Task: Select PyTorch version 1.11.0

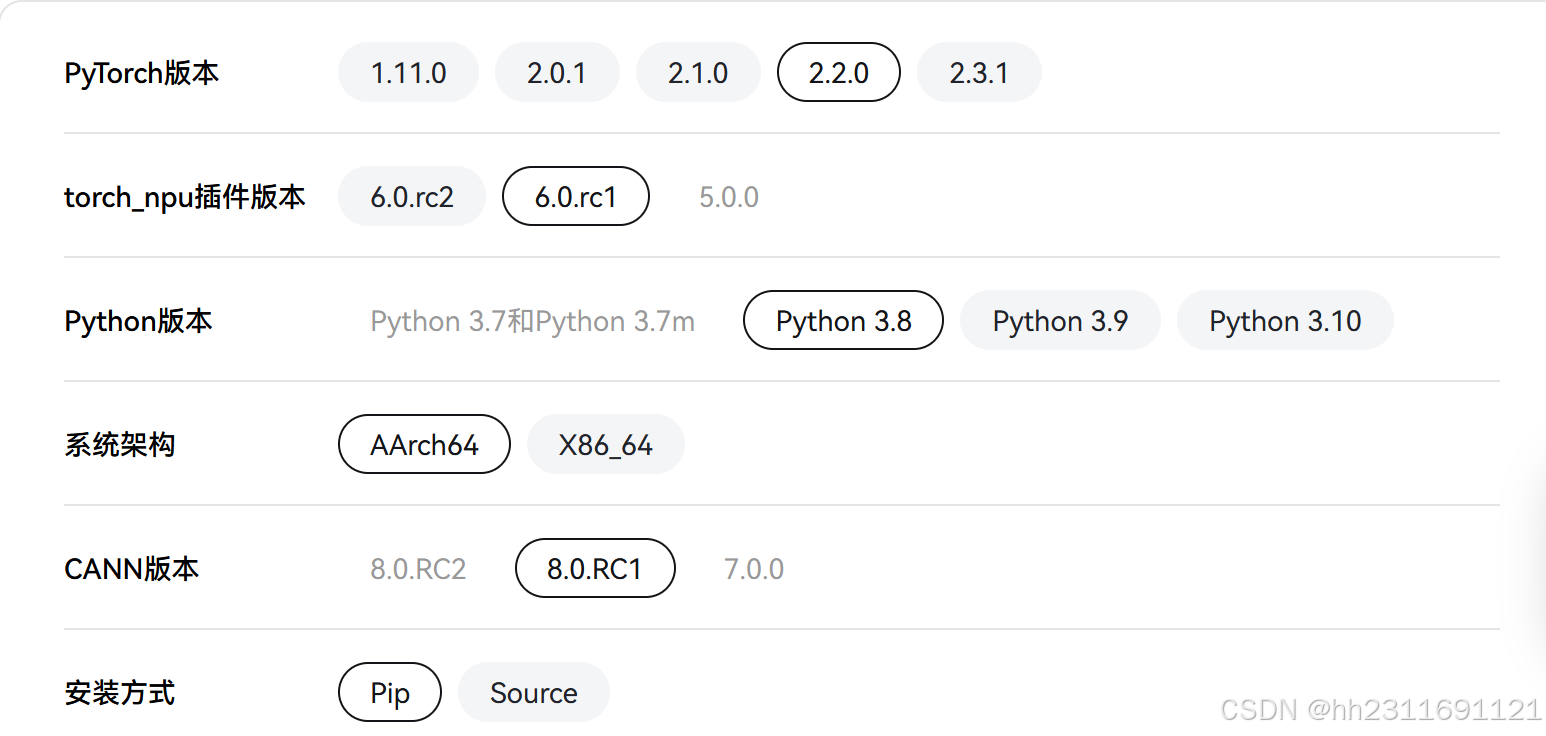Action: (x=408, y=72)
